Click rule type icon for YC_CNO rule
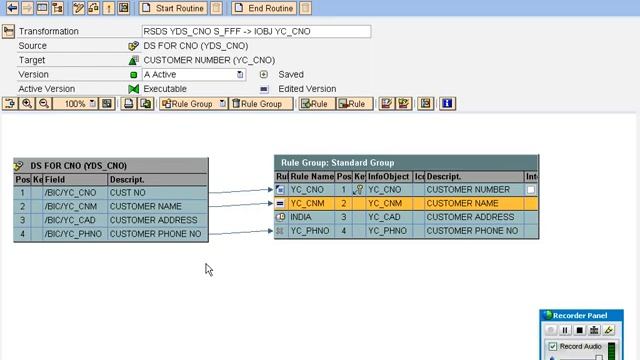The width and height of the screenshot is (640, 360). tap(280, 190)
